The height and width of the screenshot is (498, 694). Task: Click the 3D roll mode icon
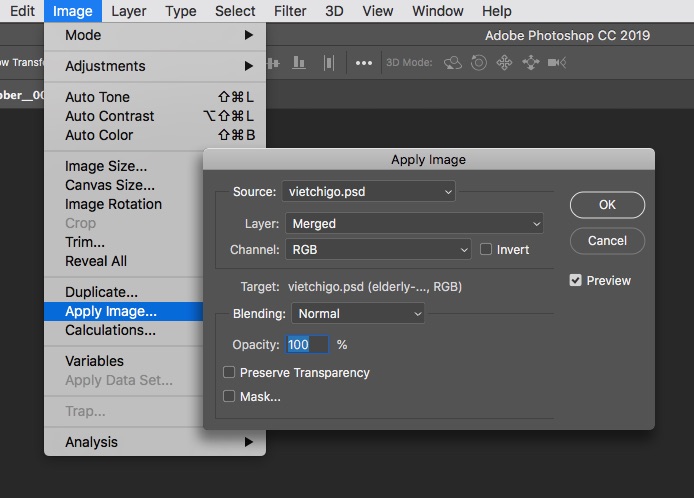pos(479,62)
